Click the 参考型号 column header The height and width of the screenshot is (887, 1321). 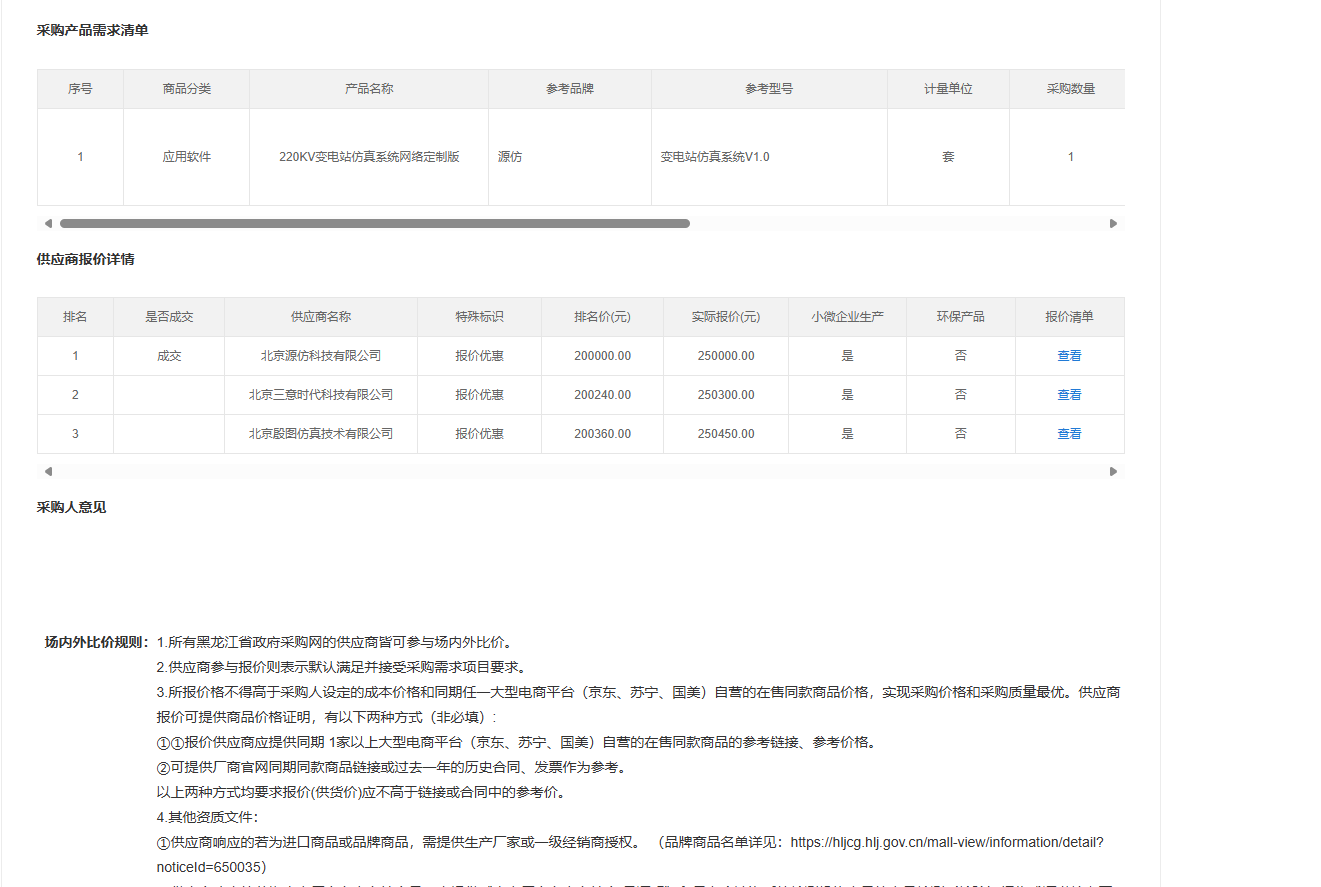point(768,89)
